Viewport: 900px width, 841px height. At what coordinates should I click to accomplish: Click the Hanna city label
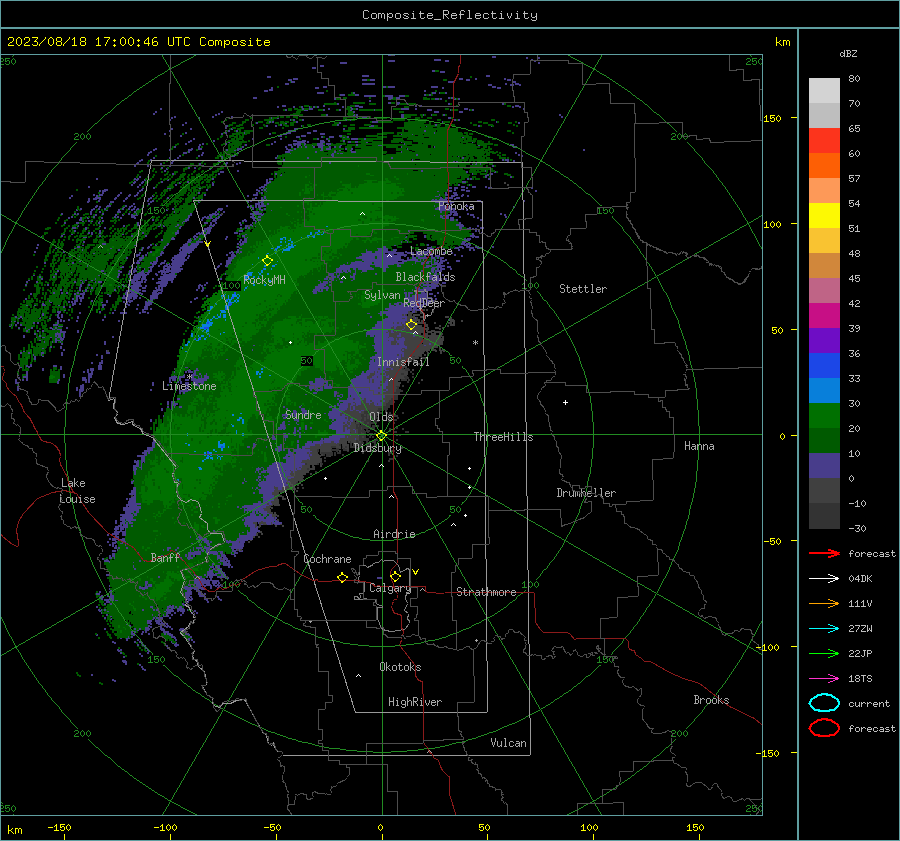click(x=699, y=446)
